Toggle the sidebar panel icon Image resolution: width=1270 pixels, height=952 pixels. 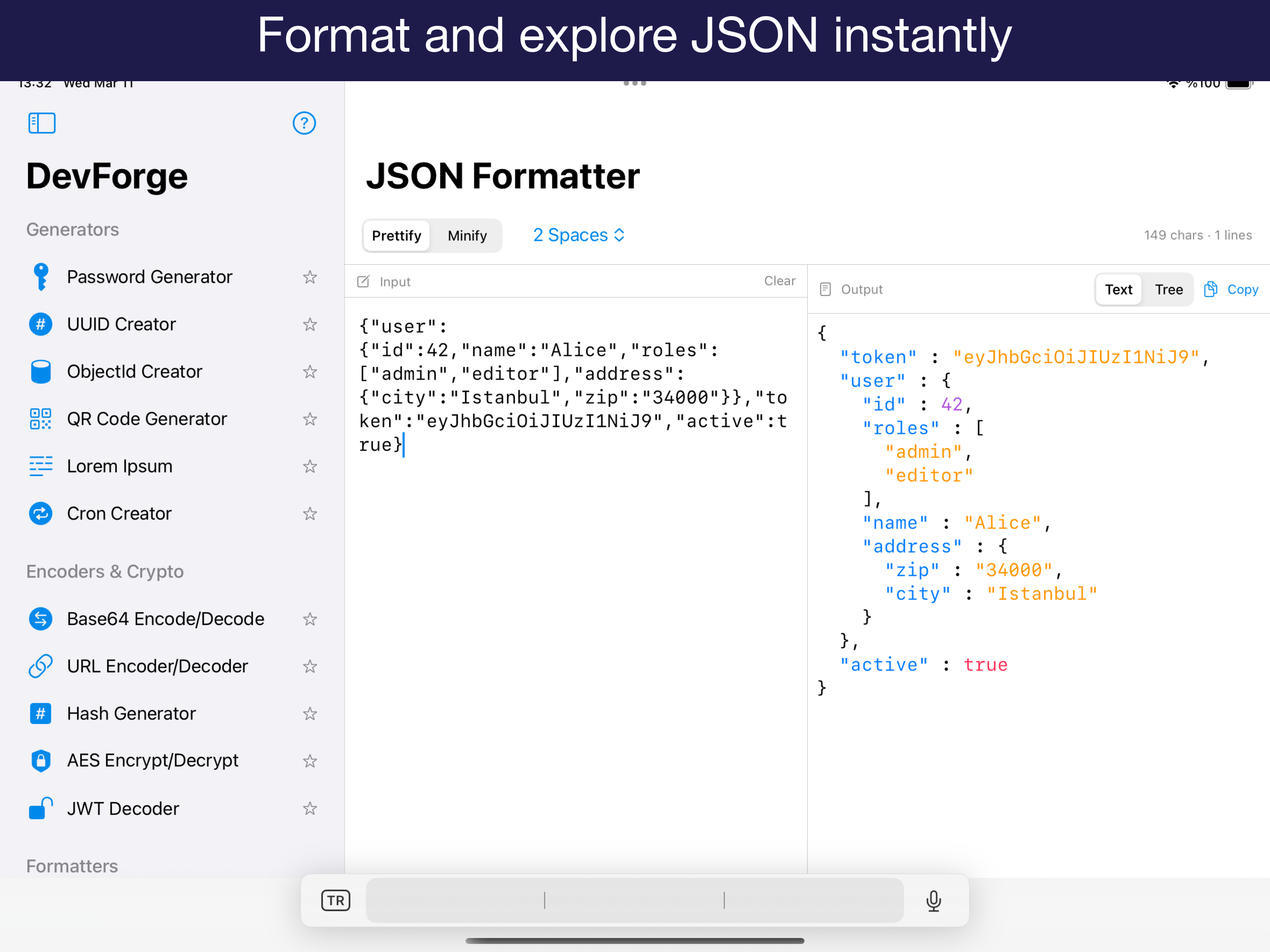[42, 123]
